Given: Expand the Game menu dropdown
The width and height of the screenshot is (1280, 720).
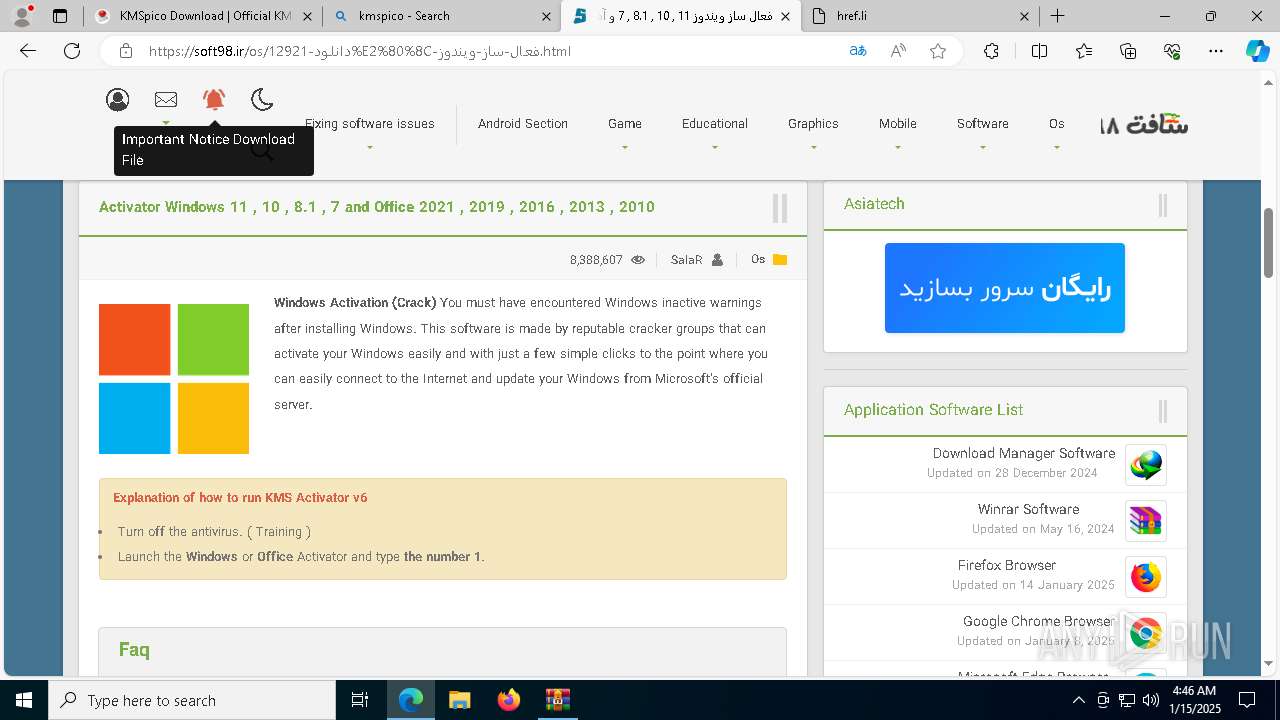Looking at the screenshot, I should click(x=625, y=148).
